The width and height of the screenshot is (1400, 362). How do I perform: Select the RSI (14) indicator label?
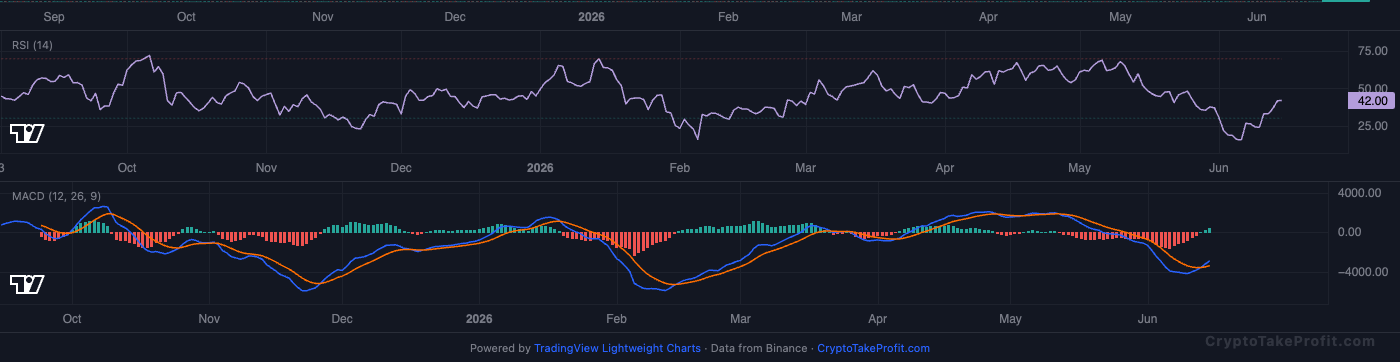pyautogui.click(x=32, y=45)
